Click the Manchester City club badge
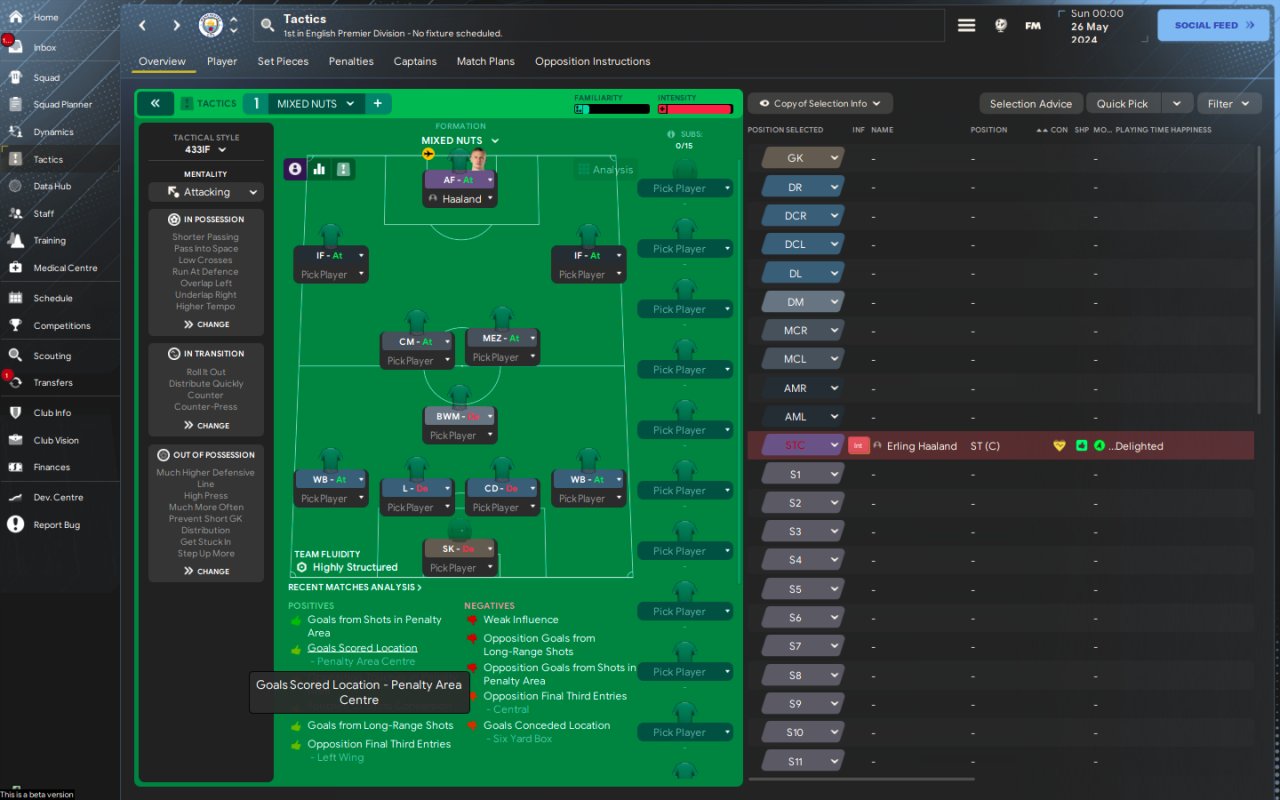Screen dimensions: 1280x800 pyautogui.click(x=211, y=25)
